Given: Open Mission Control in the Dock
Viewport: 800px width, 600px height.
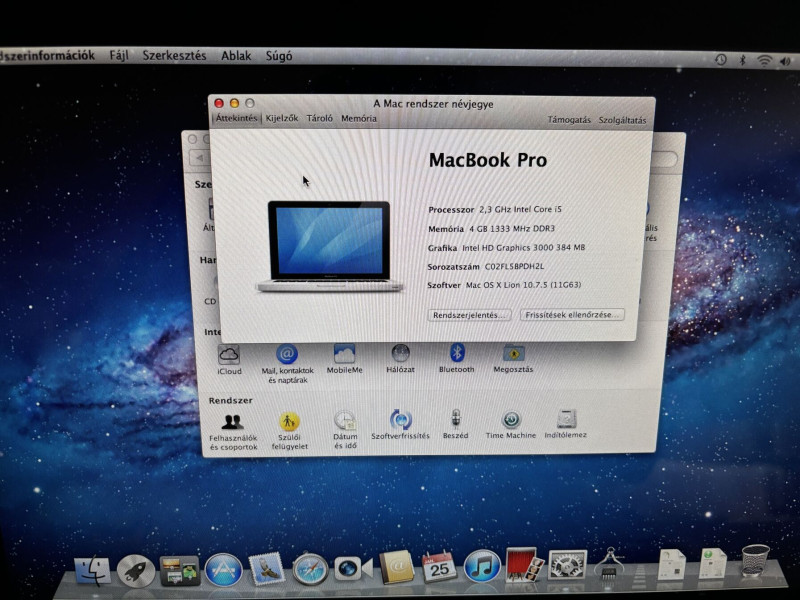Looking at the screenshot, I should point(179,570).
